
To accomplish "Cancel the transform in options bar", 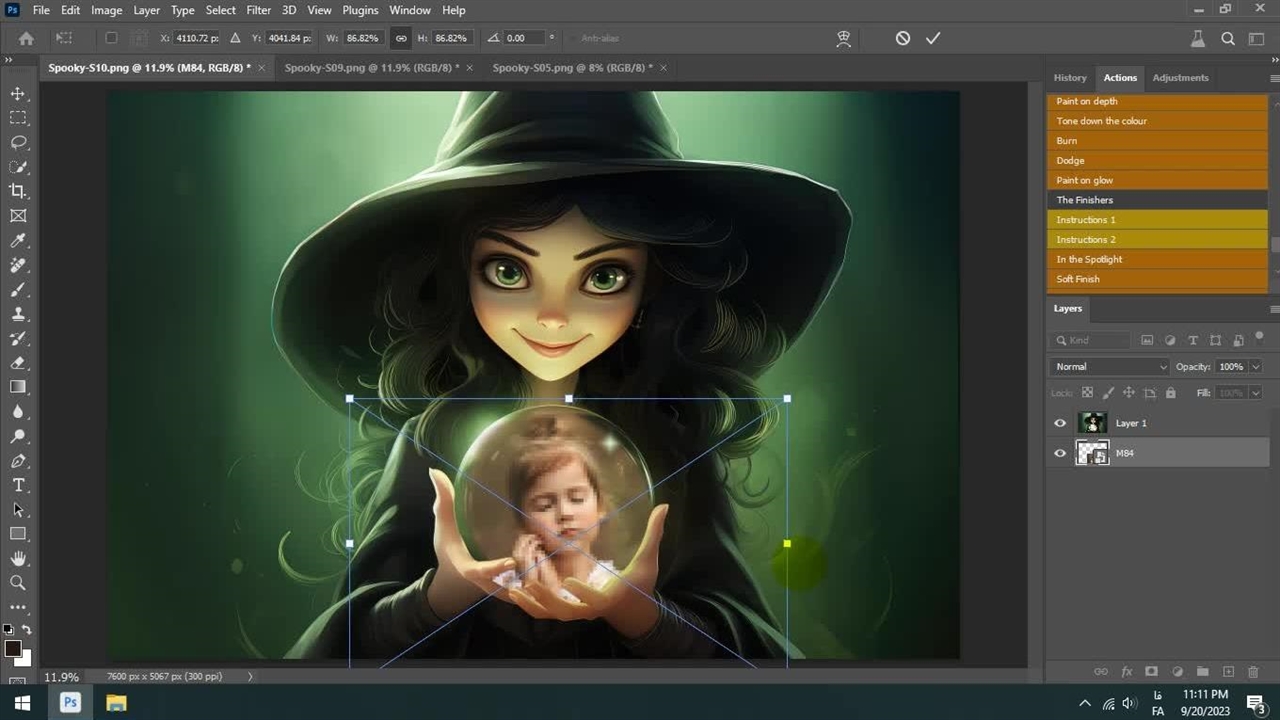I will click(x=903, y=38).
